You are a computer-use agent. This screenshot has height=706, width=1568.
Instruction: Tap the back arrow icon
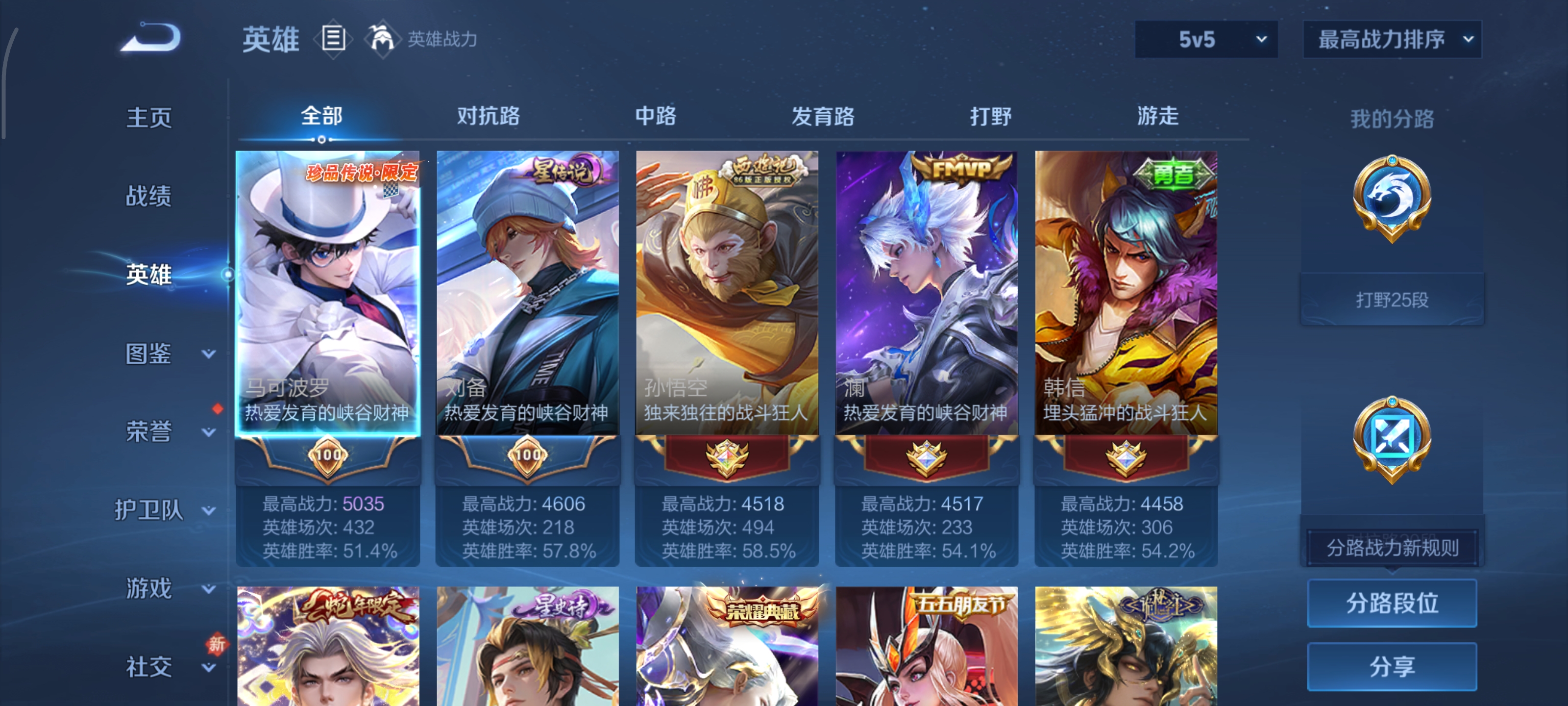point(151,38)
